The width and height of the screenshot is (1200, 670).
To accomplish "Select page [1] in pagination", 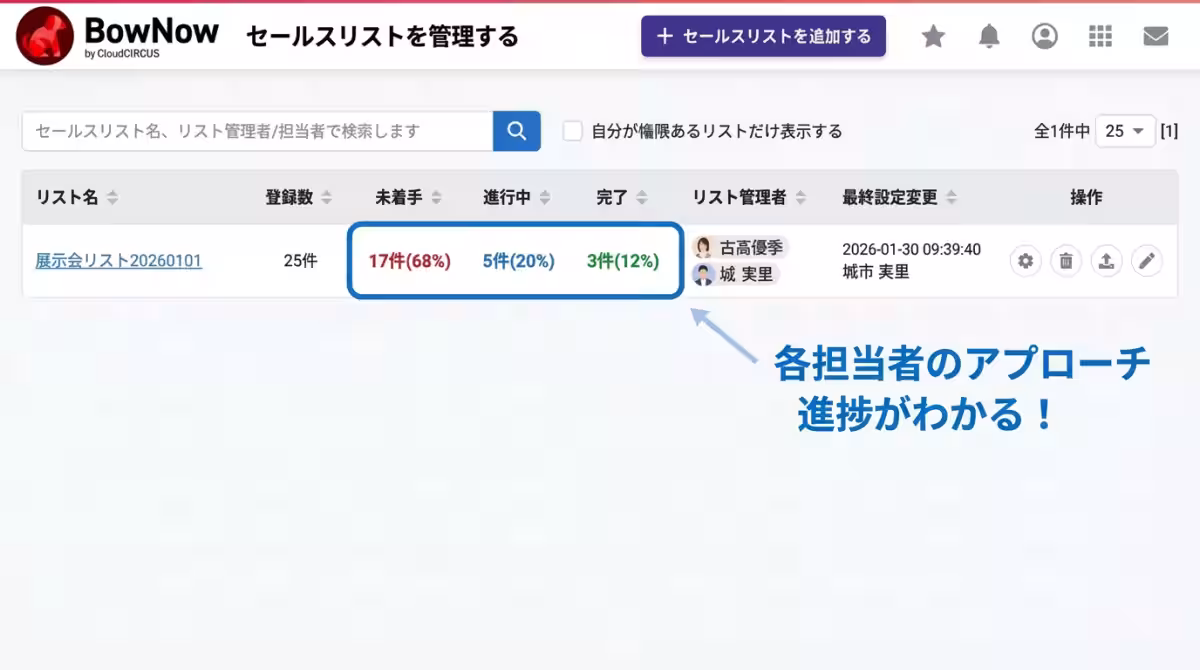I will click(x=1172, y=131).
